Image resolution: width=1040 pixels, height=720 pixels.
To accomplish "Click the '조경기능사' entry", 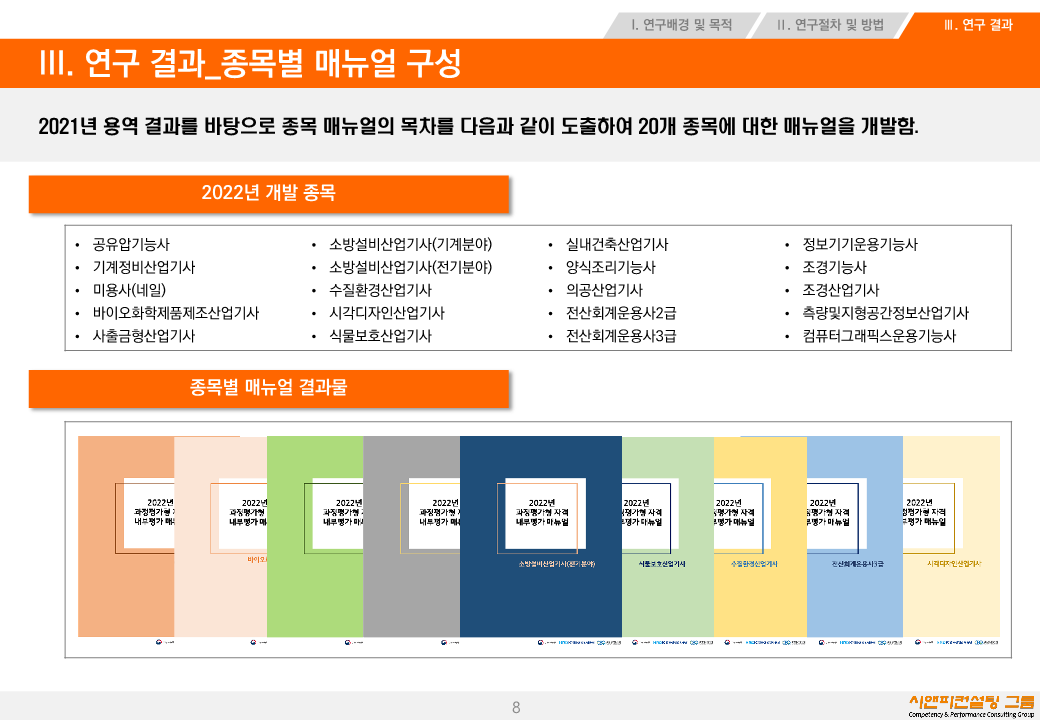I will (x=834, y=267).
